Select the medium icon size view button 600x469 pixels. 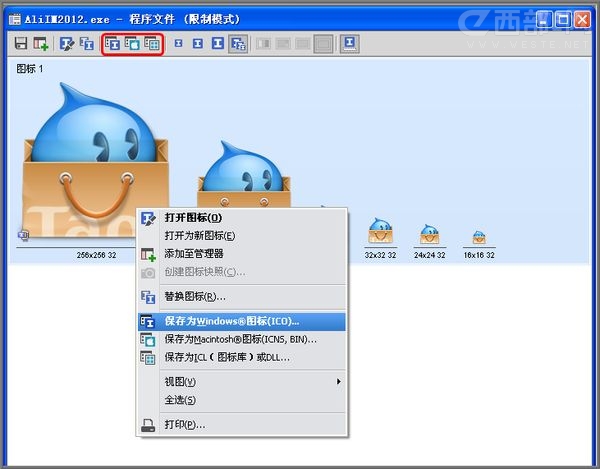pyautogui.click(x=198, y=43)
